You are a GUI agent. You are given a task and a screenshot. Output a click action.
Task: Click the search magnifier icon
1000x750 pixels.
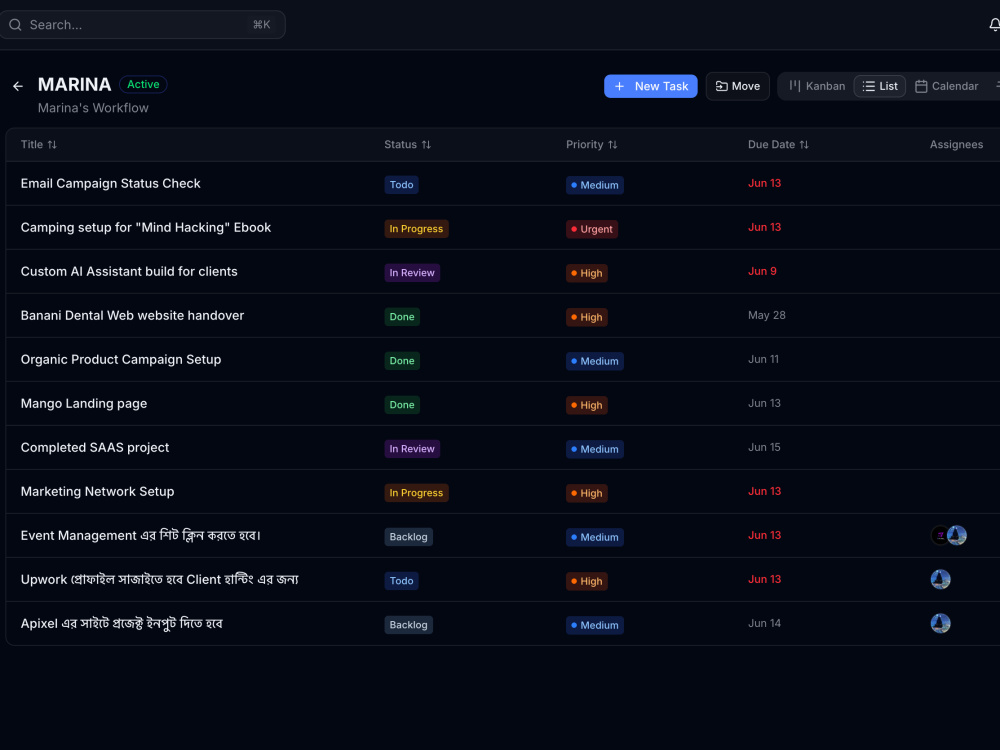15,25
